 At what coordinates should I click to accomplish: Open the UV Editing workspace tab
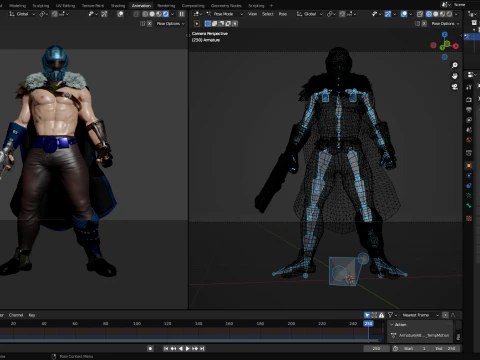65,6
